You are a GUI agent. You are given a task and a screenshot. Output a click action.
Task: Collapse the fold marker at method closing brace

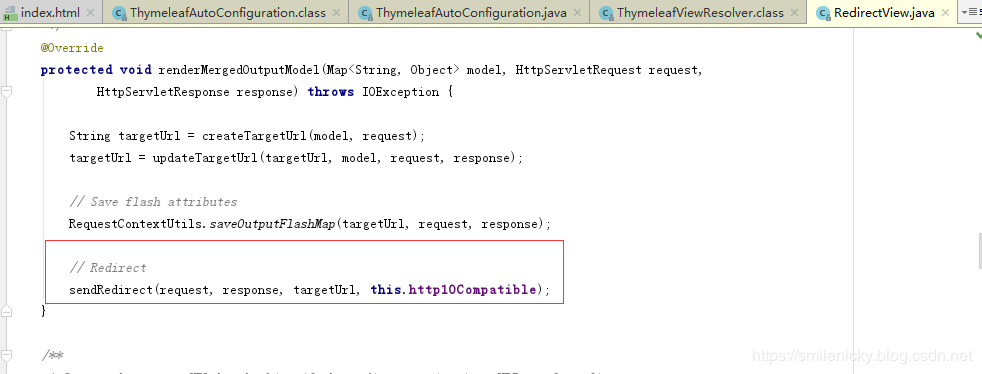(7, 311)
